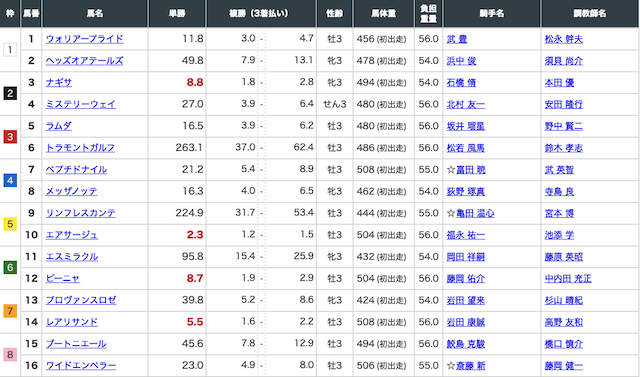This screenshot has width=640, height=377.
Task: Click orange frame number 7 badge
Action: pos(10,311)
